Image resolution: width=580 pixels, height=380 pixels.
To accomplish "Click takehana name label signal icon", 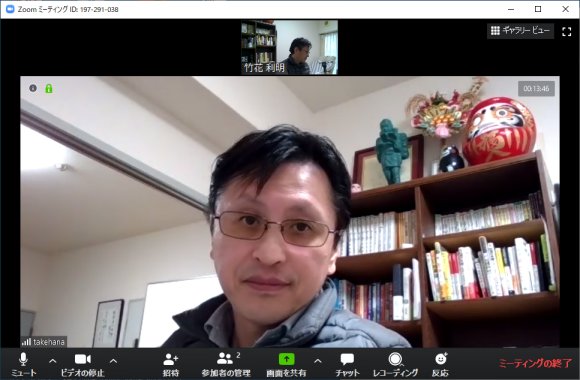I will coord(26,342).
